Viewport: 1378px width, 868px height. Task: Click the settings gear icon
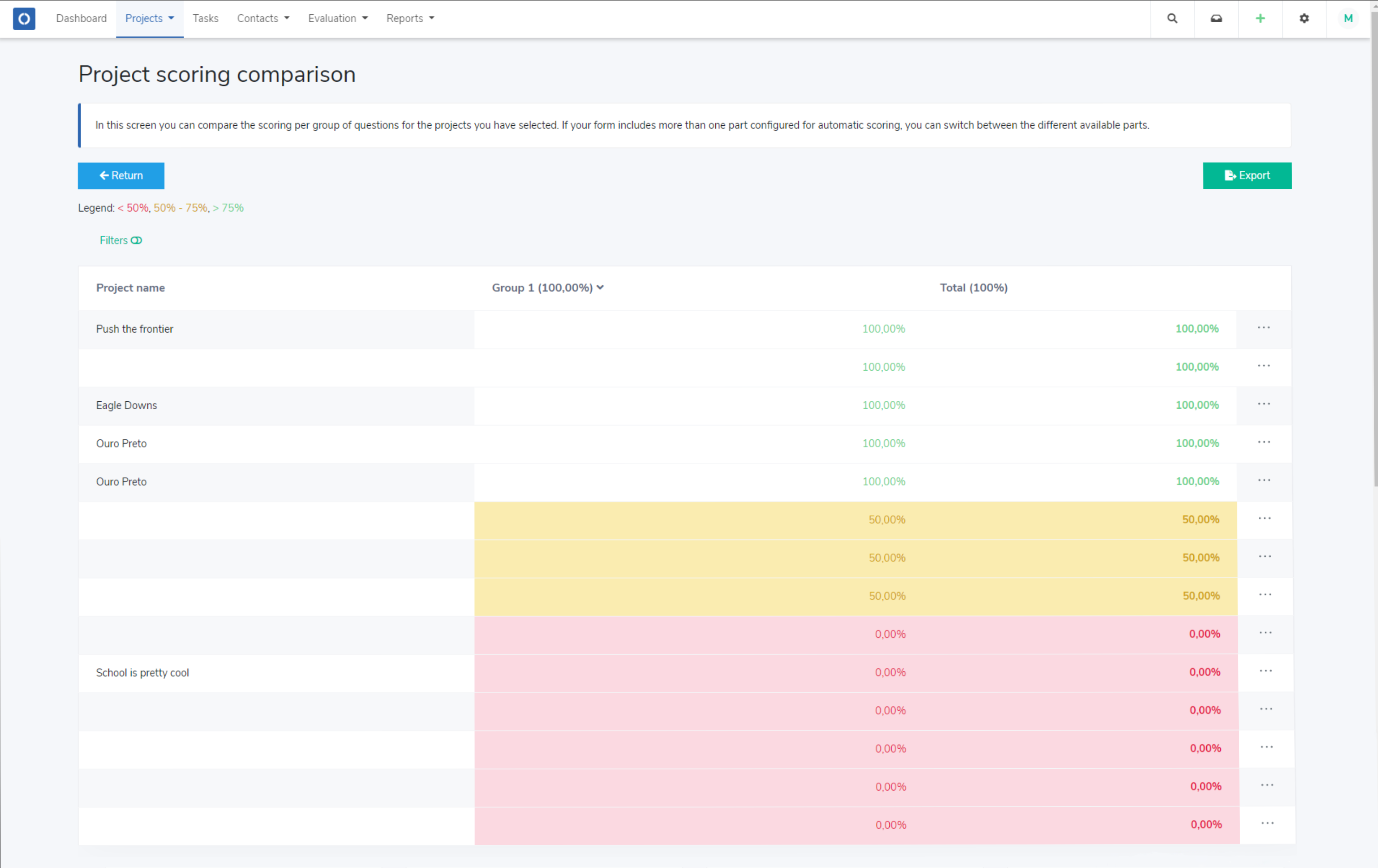point(1304,18)
